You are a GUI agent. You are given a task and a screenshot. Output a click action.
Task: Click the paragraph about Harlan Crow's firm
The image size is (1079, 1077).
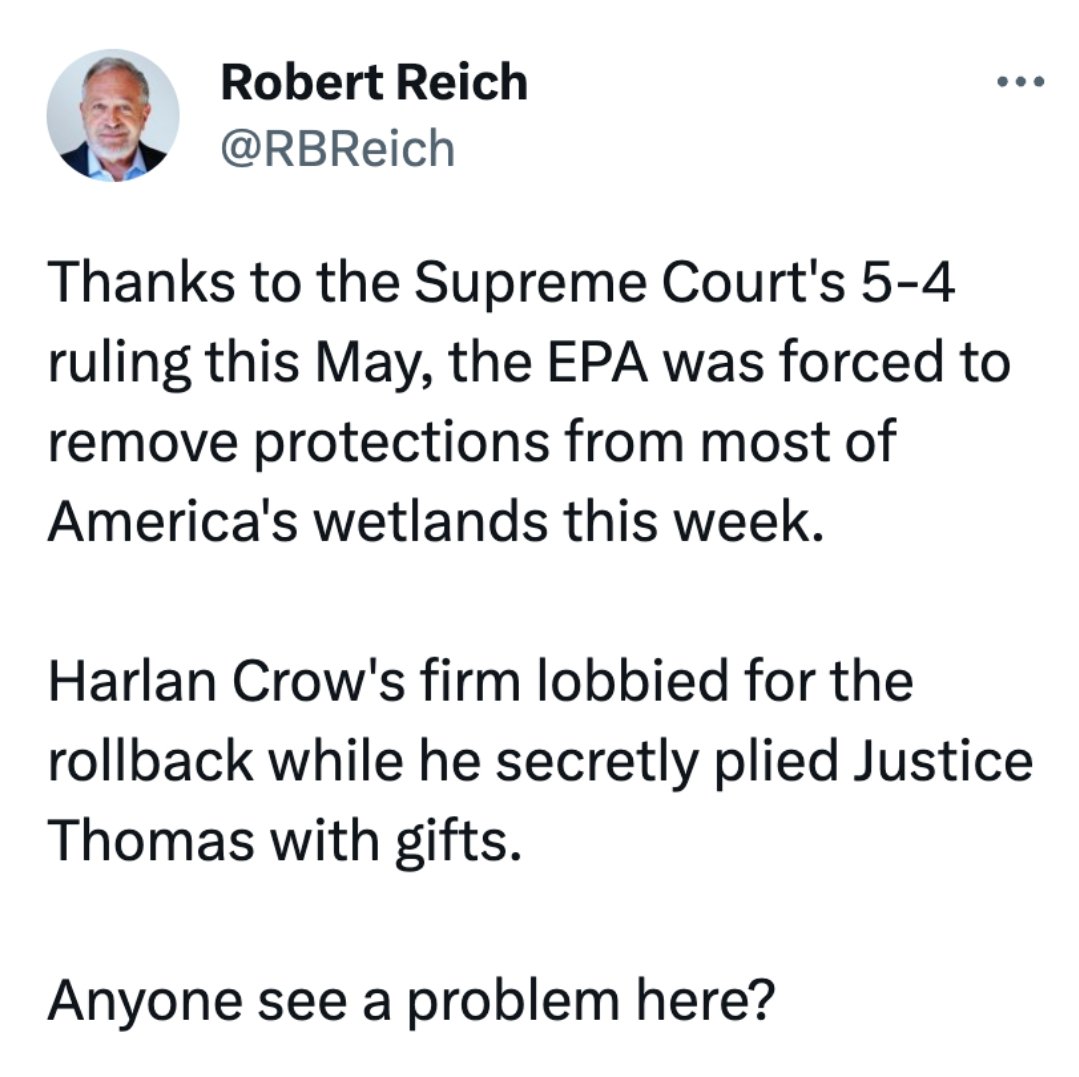tap(540, 760)
